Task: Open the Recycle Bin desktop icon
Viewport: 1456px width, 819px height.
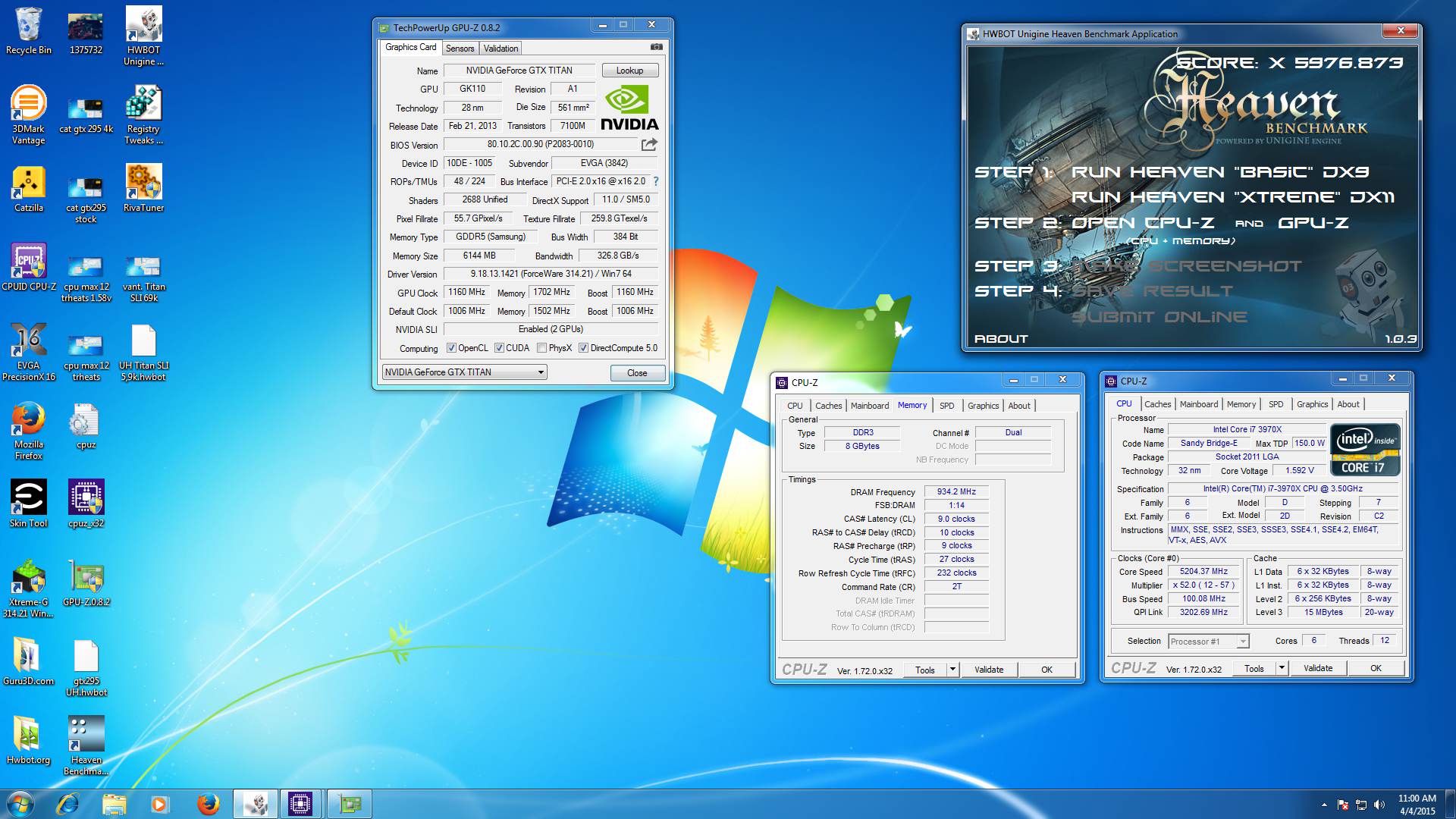Action: click(x=29, y=32)
